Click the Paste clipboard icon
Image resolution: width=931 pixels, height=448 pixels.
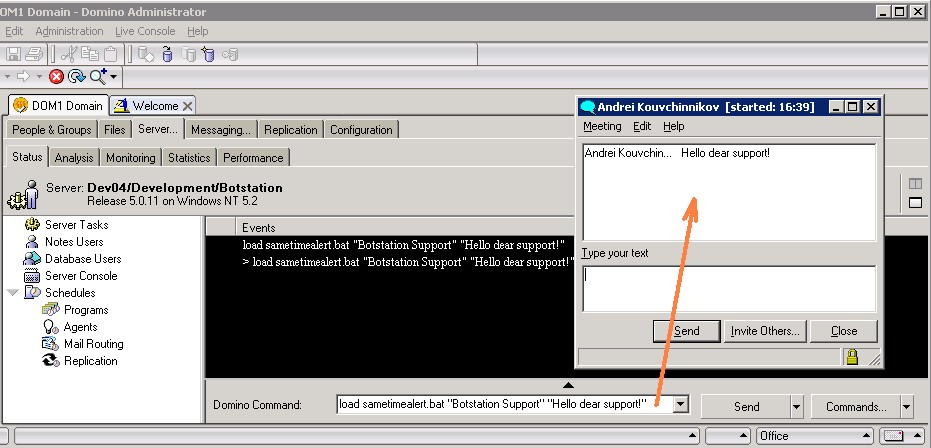click(111, 55)
